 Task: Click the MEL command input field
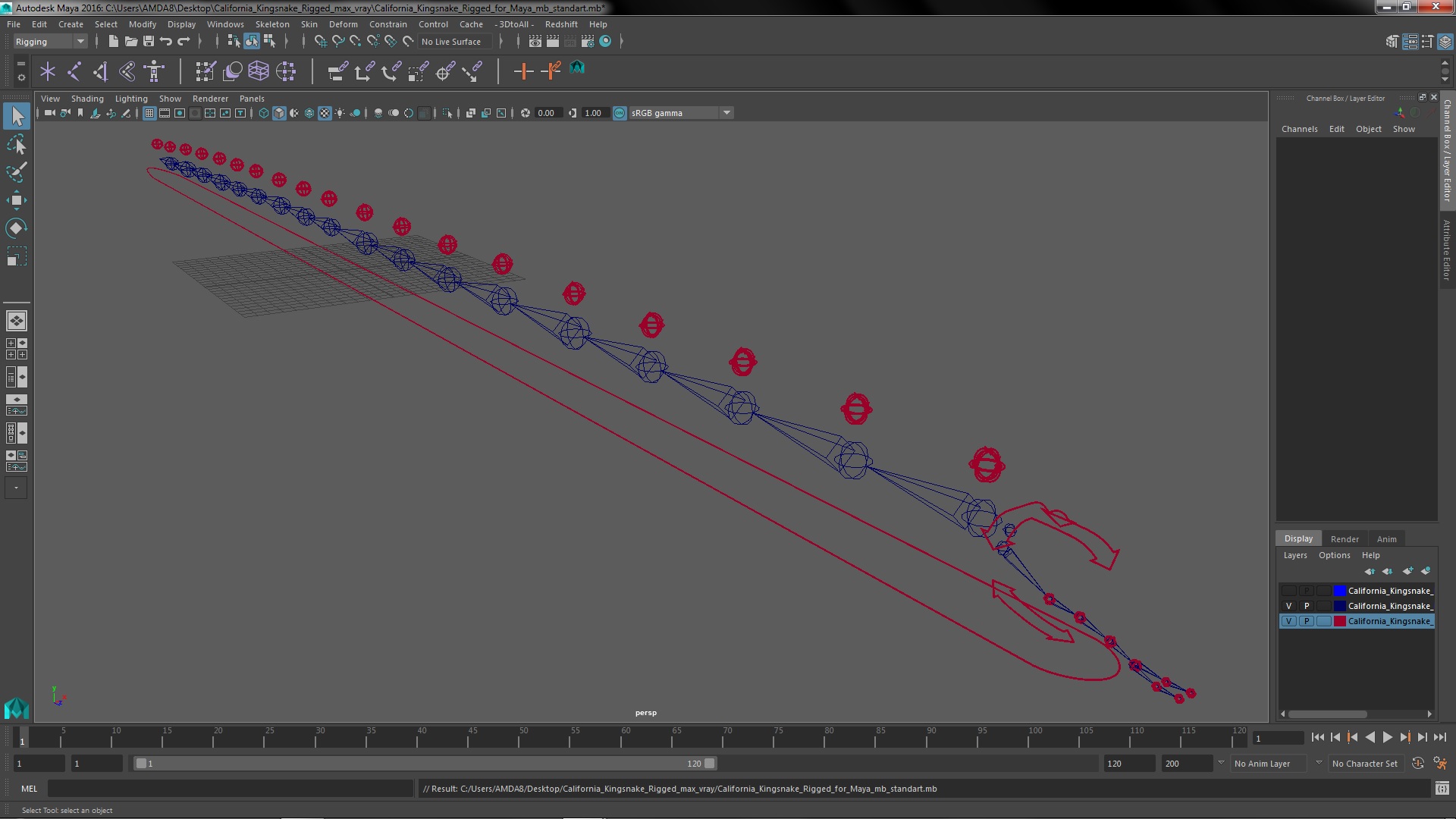[x=231, y=789]
